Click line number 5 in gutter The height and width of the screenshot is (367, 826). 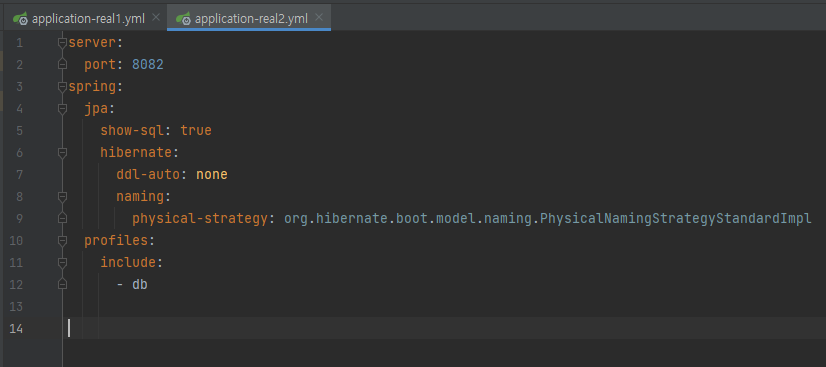tap(19, 131)
